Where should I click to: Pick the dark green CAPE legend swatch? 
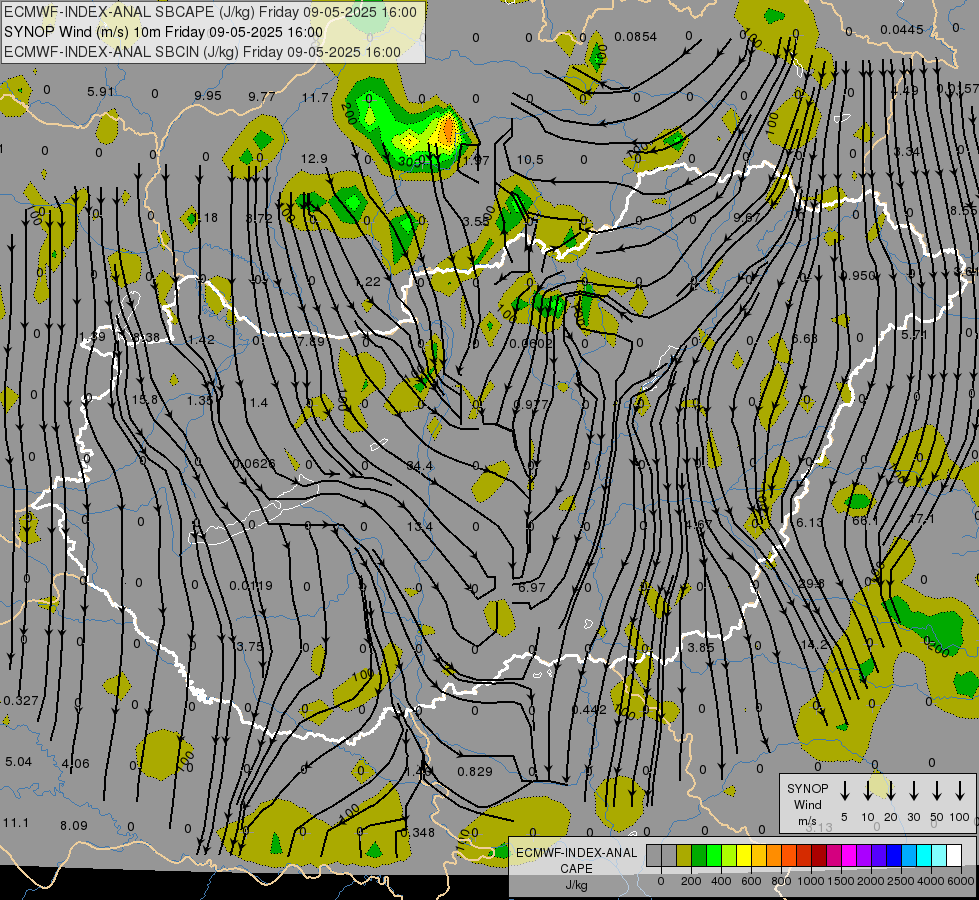[x=699, y=855]
